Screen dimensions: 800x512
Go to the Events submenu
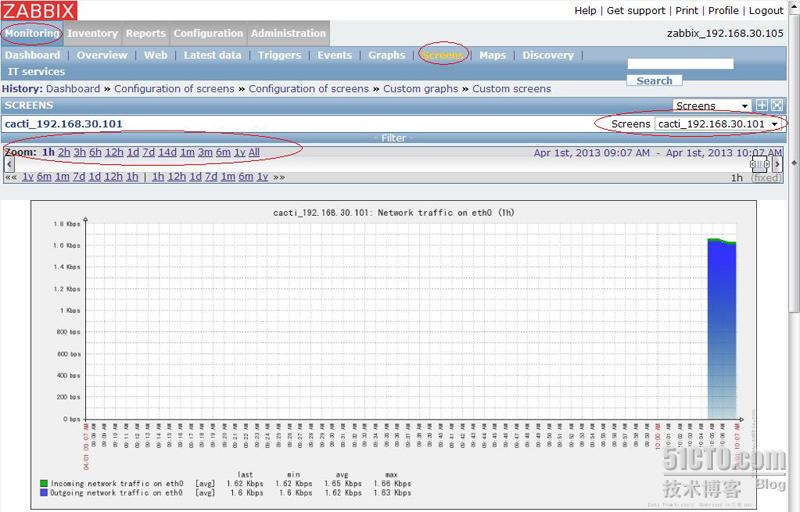[335, 55]
